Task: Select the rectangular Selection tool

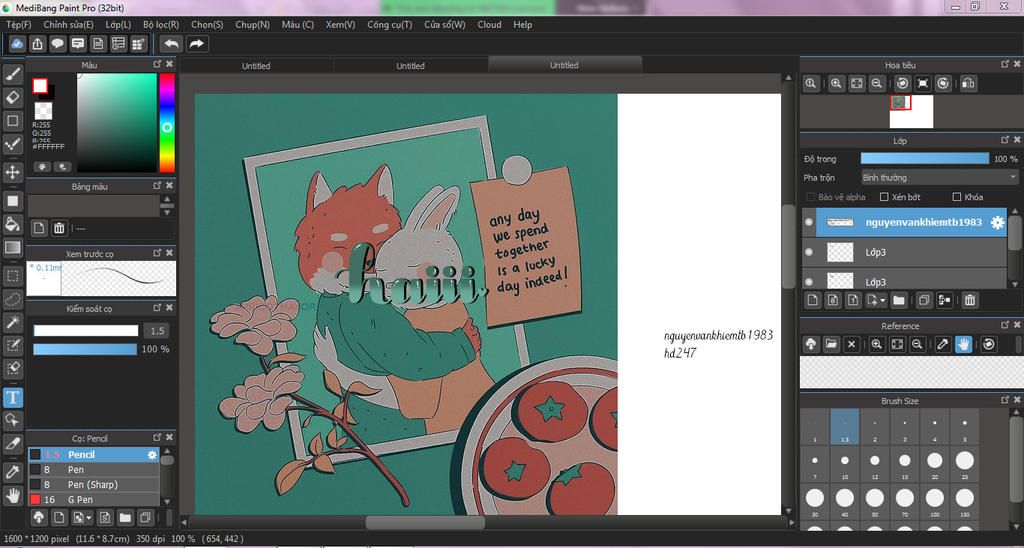Action: point(12,276)
